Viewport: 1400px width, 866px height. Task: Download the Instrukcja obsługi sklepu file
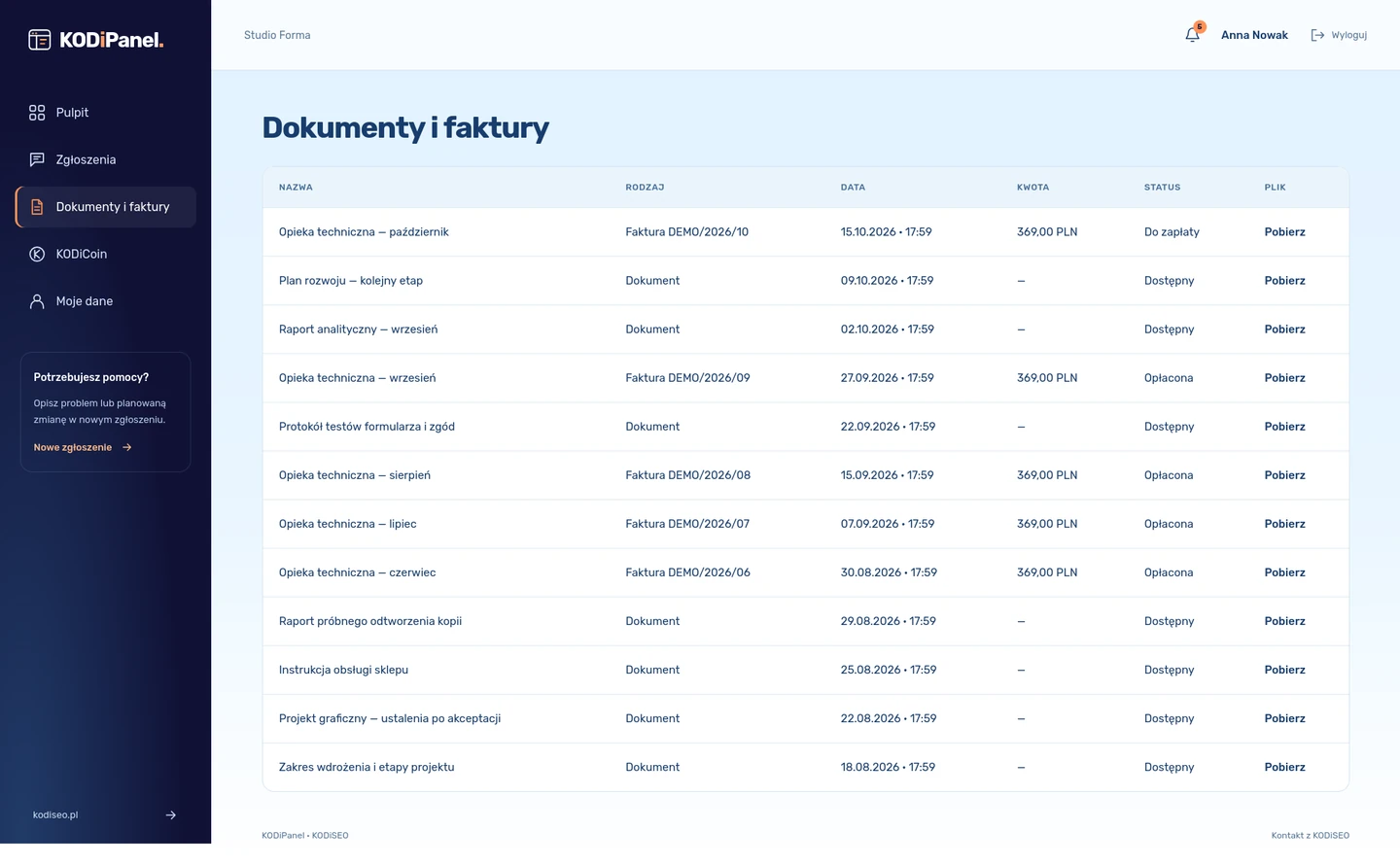[1284, 670]
